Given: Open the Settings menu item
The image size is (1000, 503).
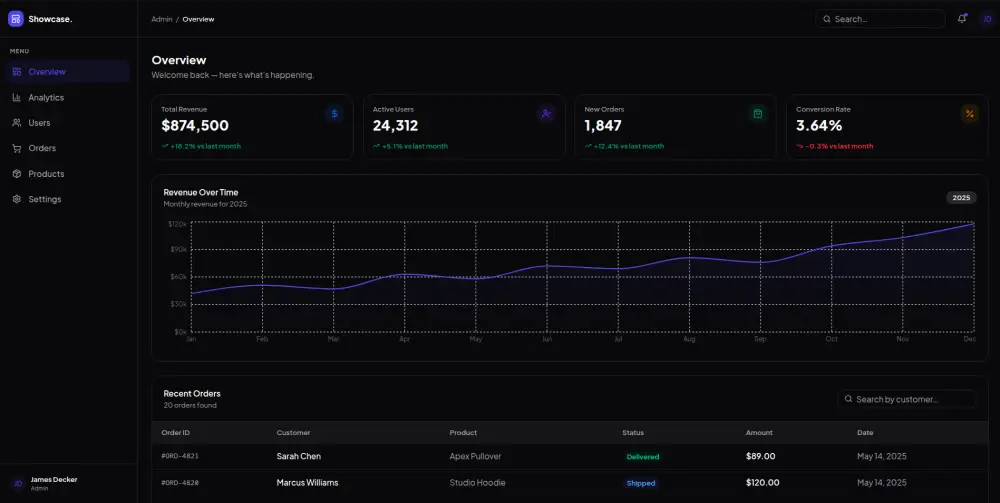Looking at the screenshot, I should pyautogui.click(x=68, y=199).
